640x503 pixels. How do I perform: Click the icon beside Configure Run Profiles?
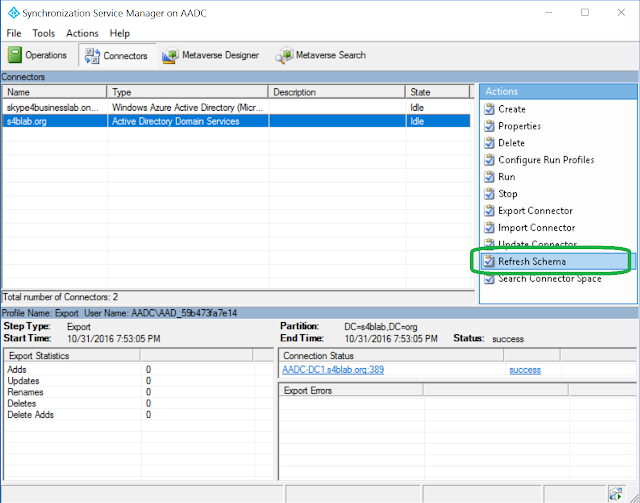(x=489, y=160)
